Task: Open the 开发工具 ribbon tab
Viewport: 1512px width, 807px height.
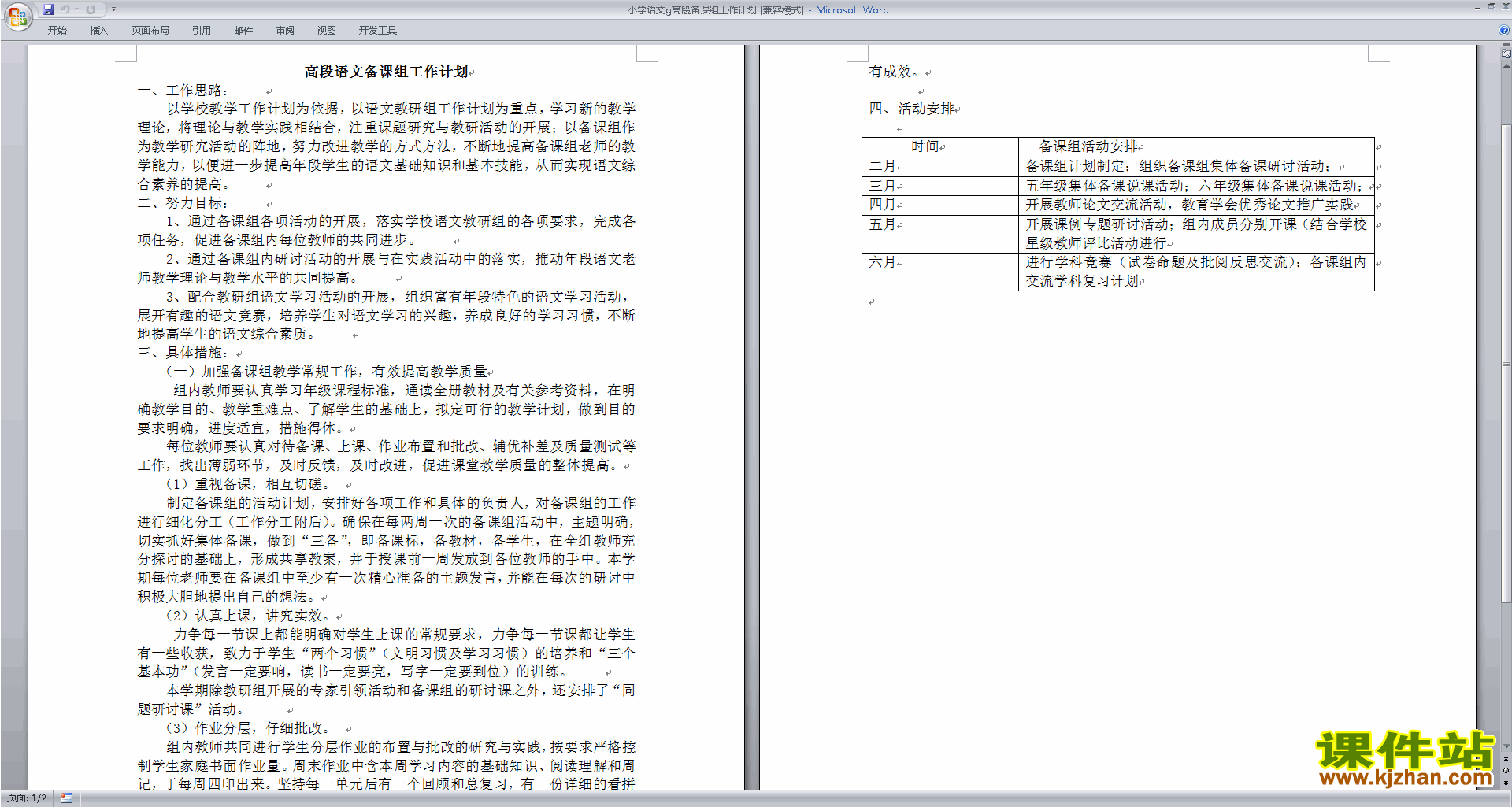Action: click(378, 31)
